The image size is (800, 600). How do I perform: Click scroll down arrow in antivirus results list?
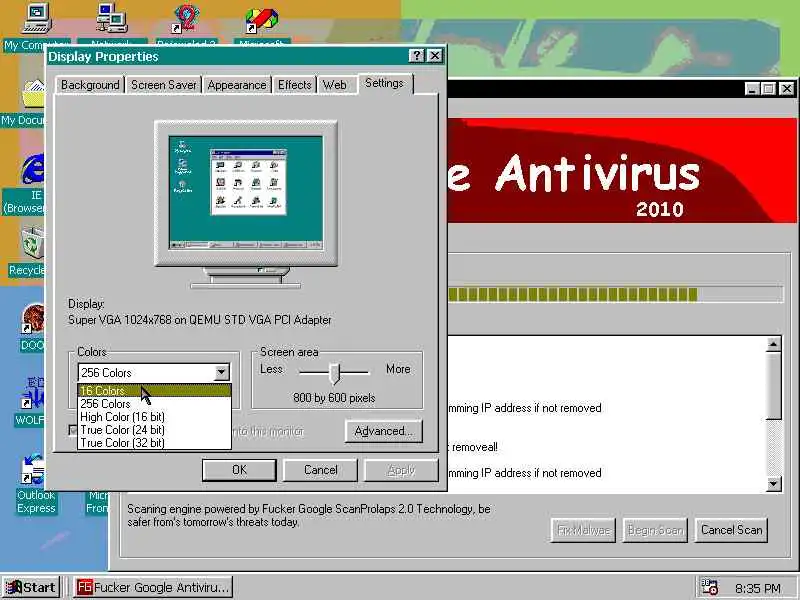coord(773,483)
